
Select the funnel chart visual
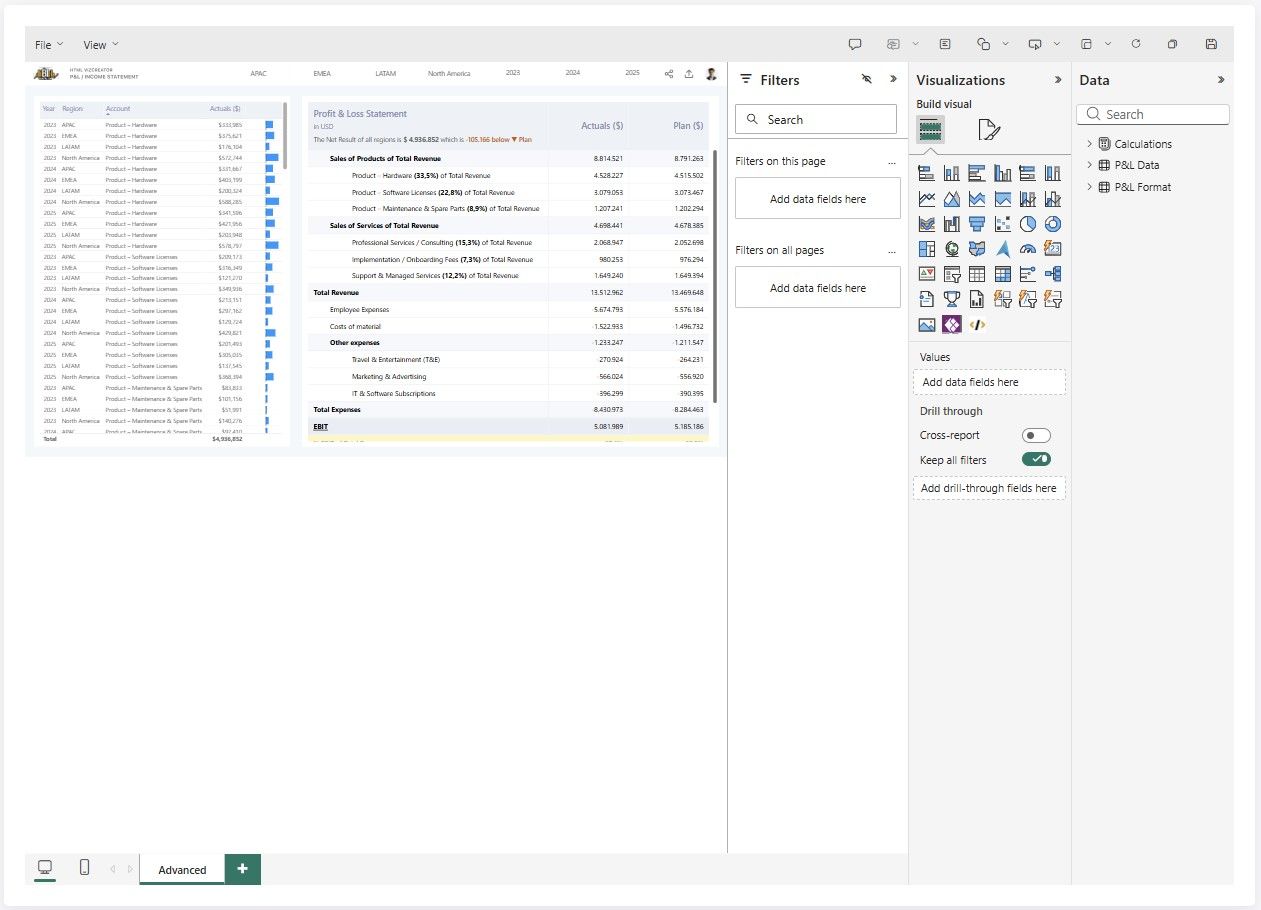tap(977, 223)
